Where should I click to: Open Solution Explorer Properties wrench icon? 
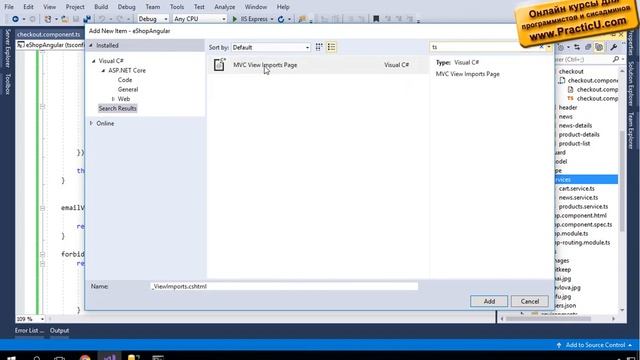tap(613, 48)
